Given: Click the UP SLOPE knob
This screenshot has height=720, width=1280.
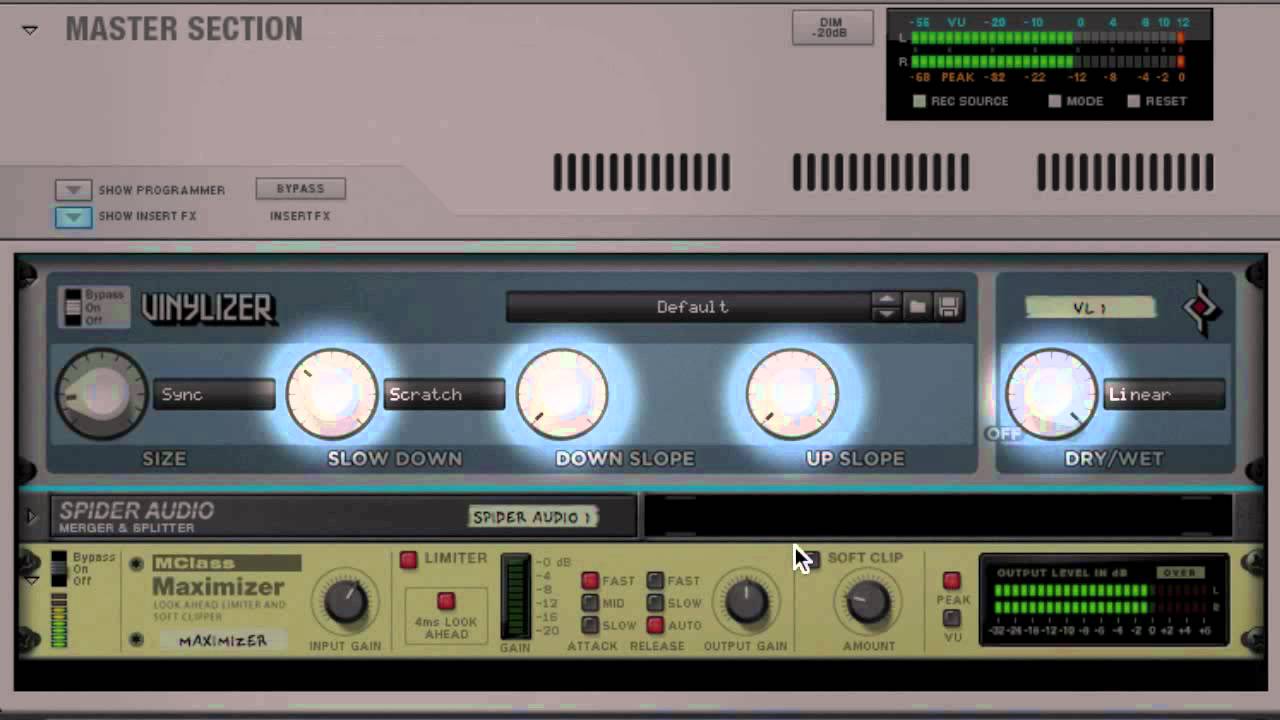Looking at the screenshot, I should (791, 394).
